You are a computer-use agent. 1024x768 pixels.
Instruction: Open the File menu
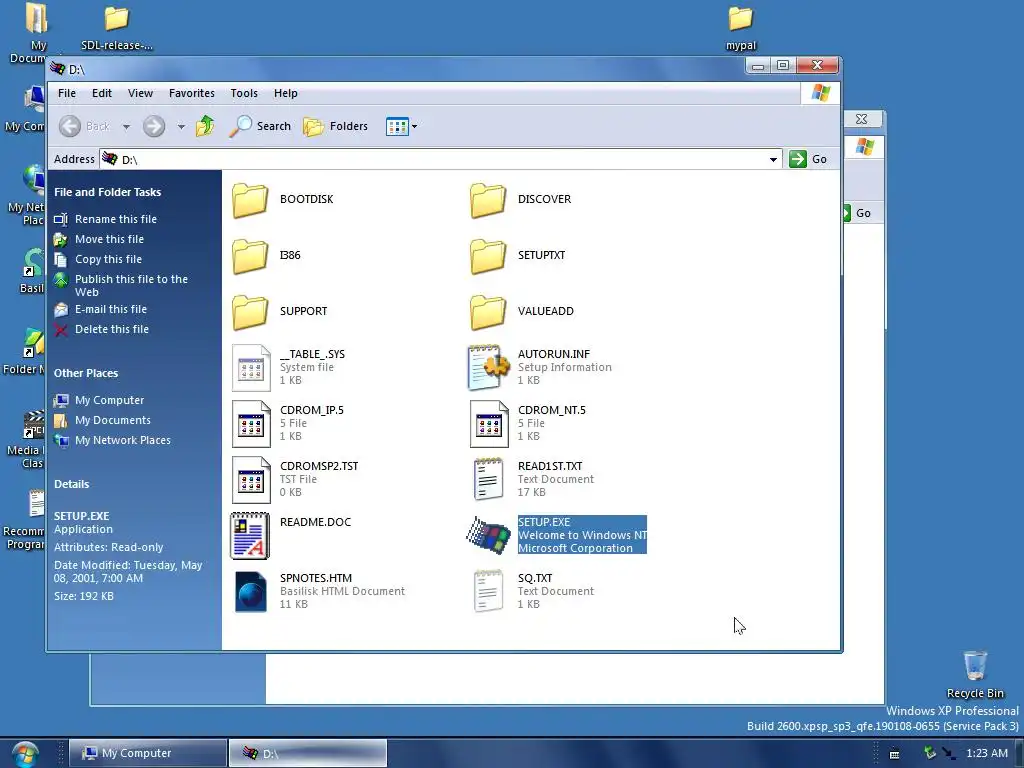click(x=67, y=93)
